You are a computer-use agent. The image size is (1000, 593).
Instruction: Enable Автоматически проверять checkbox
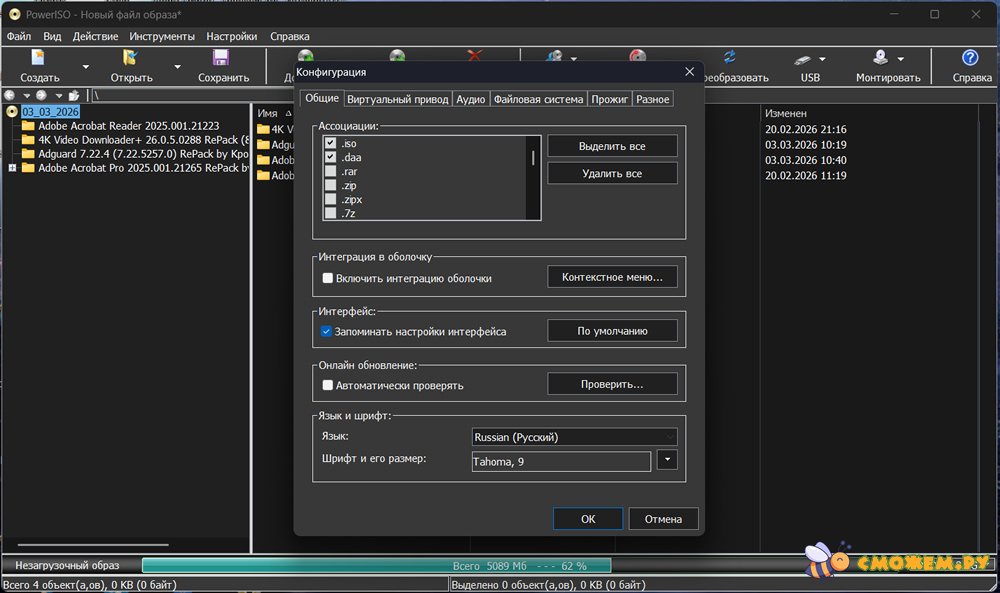pyautogui.click(x=327, y=385)
